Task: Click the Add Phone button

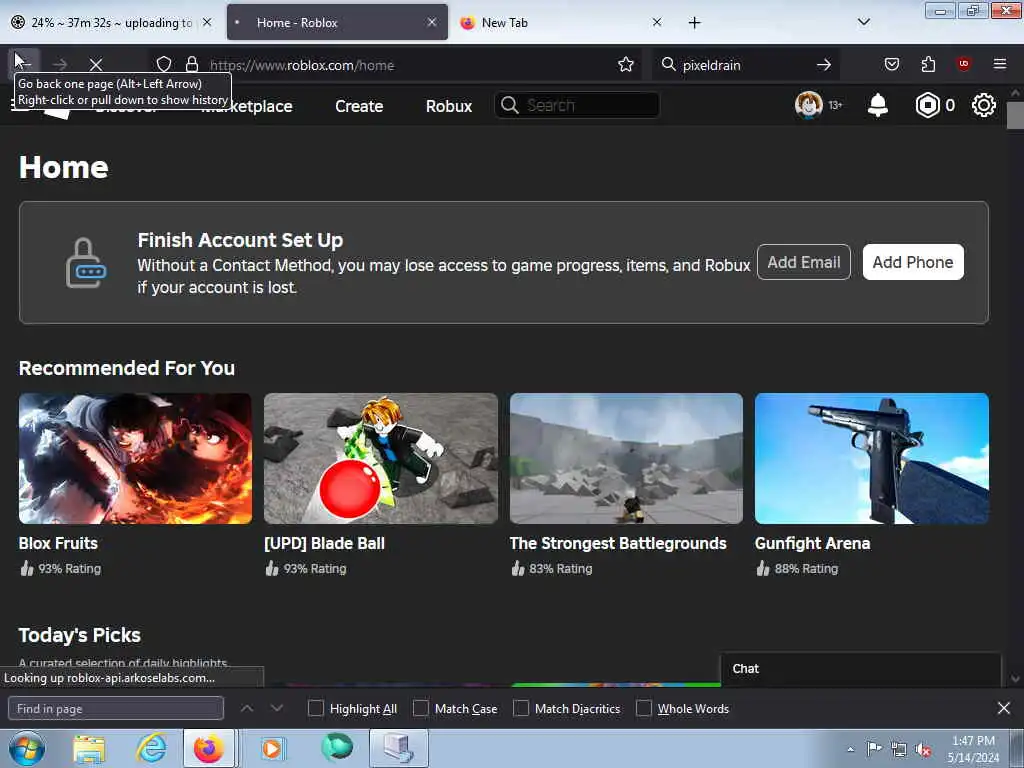Action: point(913,262)
